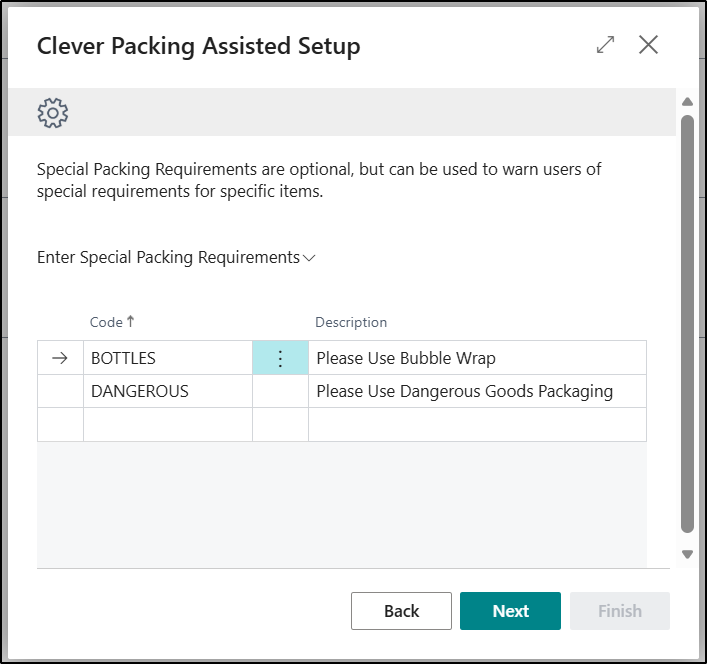Edit the Dangerous Goods Packaging description
The height and width of the screenshot is (664, 707).
pos(476,391)
